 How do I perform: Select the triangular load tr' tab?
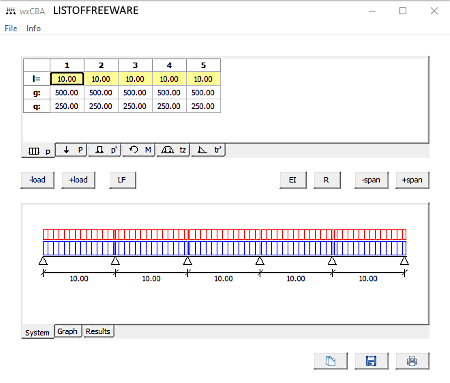click(208, 150)
